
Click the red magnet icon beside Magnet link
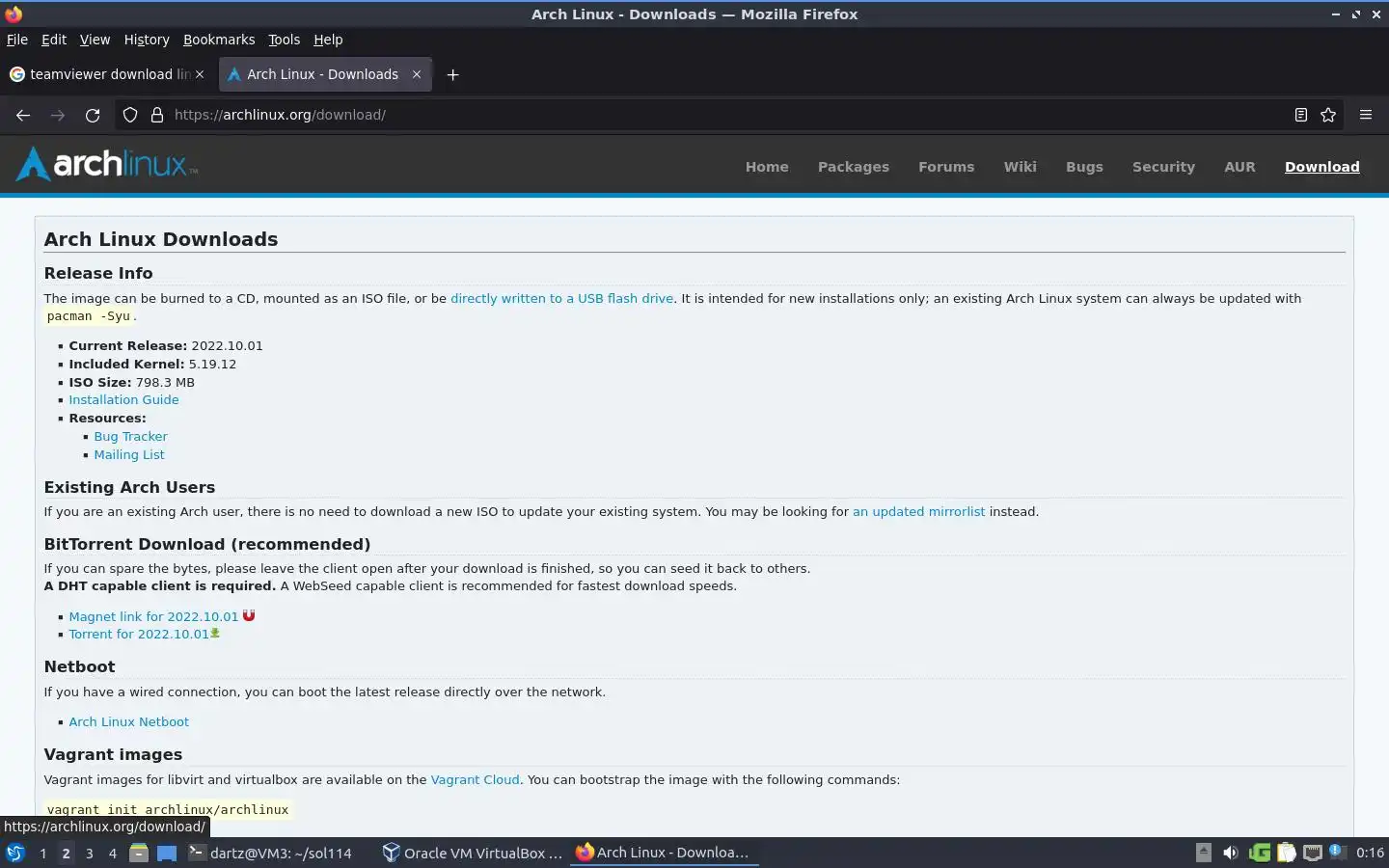[249, 615]
